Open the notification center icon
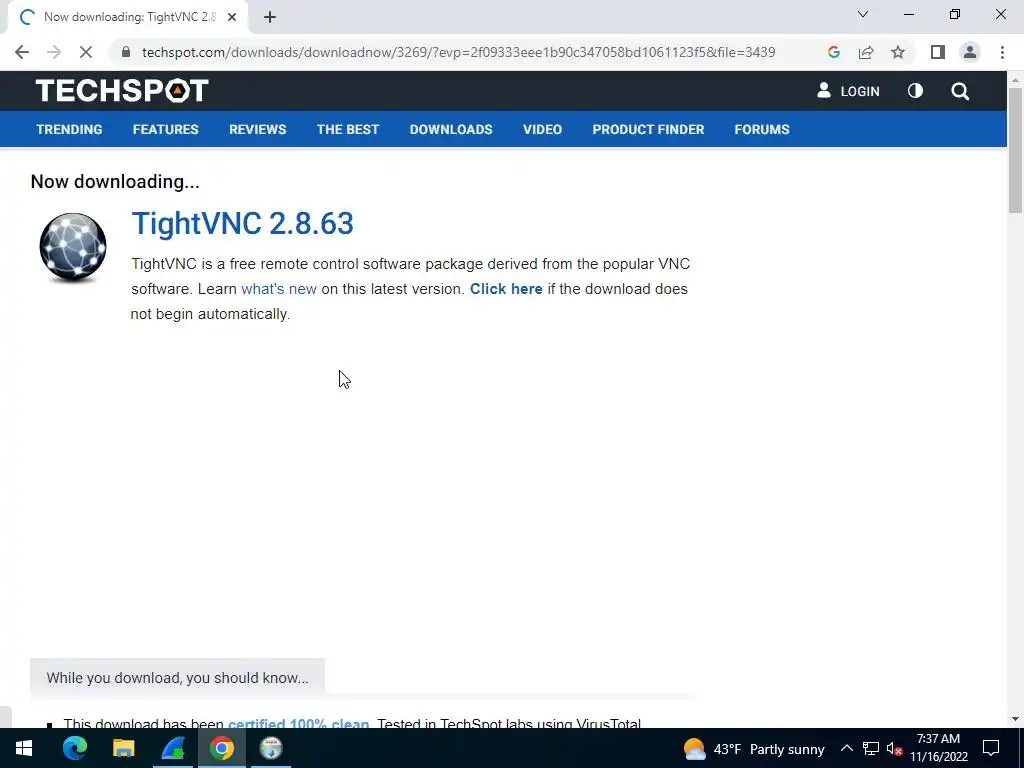The height and width of the screenshot is (768, 1024). click(x=991, y=748)
